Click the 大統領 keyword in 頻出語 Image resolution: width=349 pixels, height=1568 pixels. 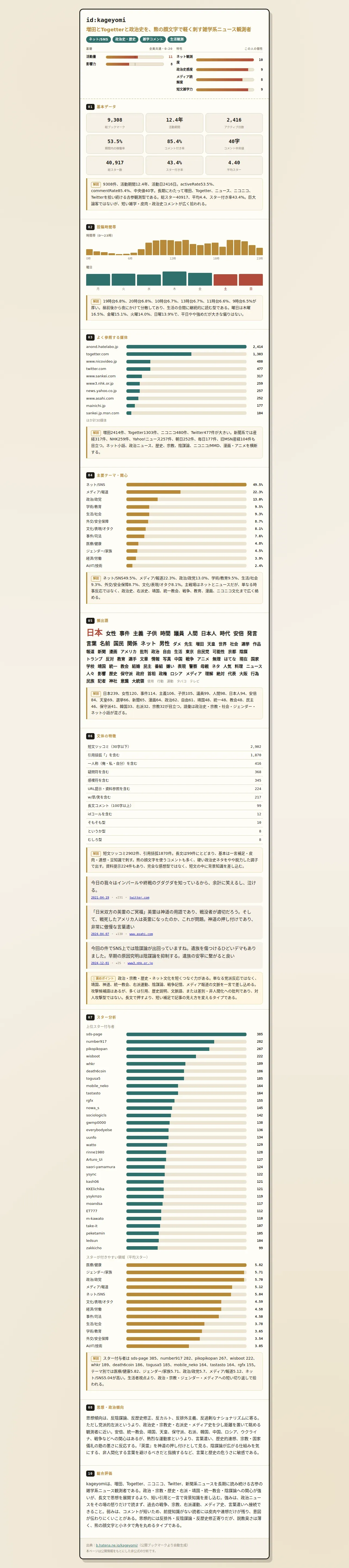click(138, 681)
